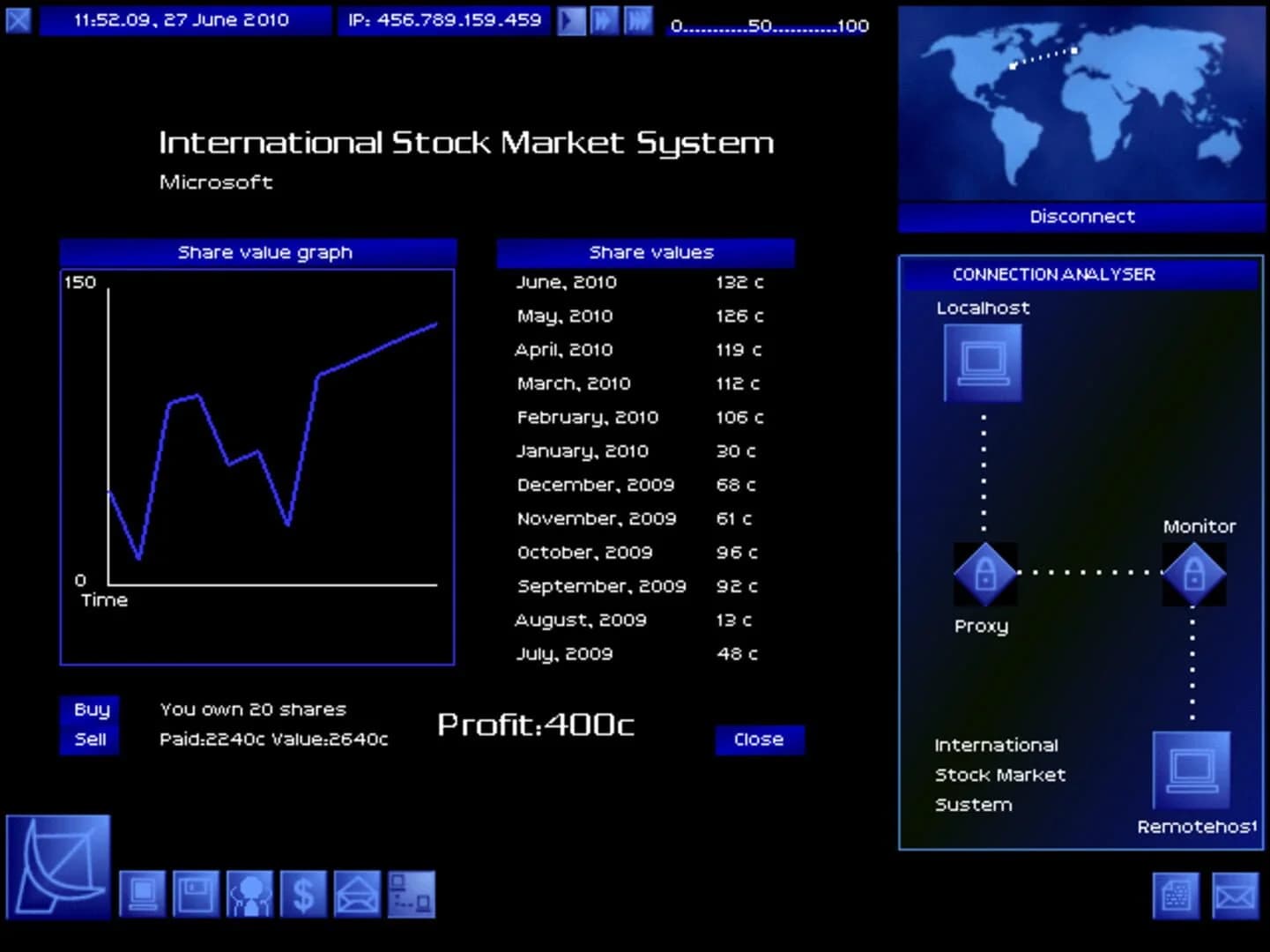Open the finances dollar sign icon

click(x=303, y=893)
